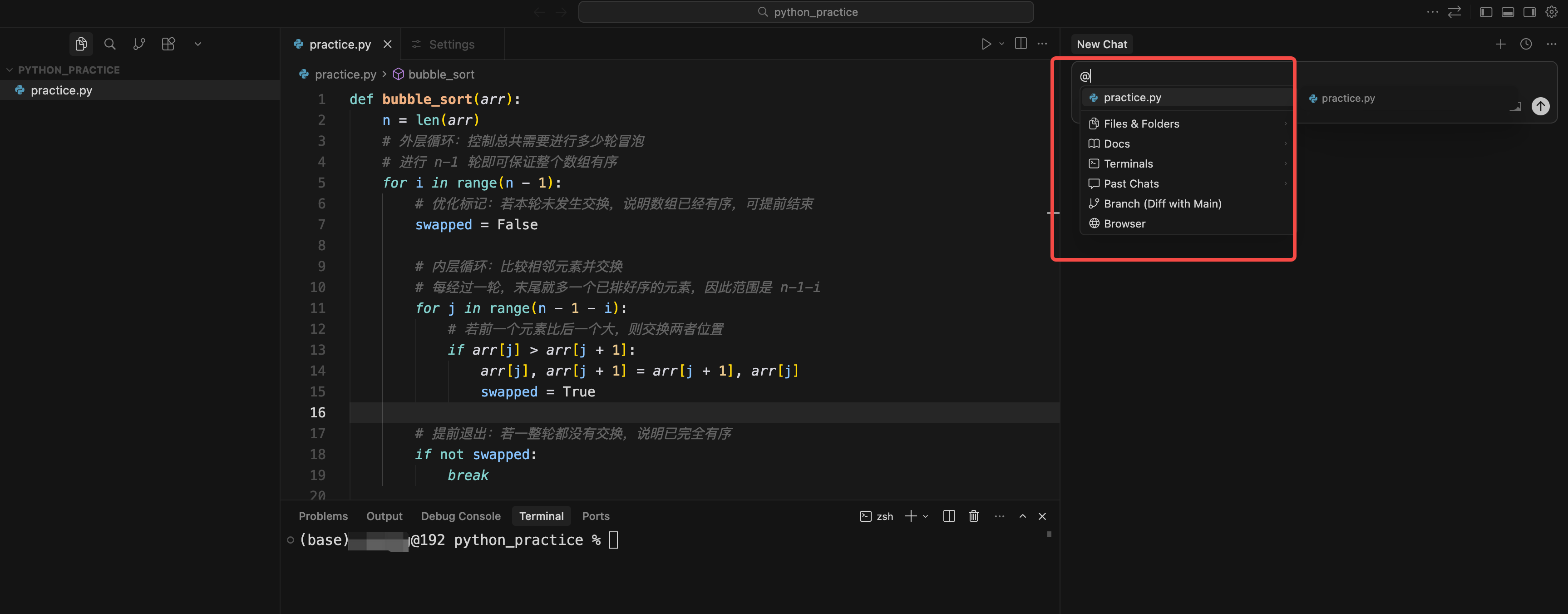
Task: Switch to the Problems panel tab
Action: [323, 516]
